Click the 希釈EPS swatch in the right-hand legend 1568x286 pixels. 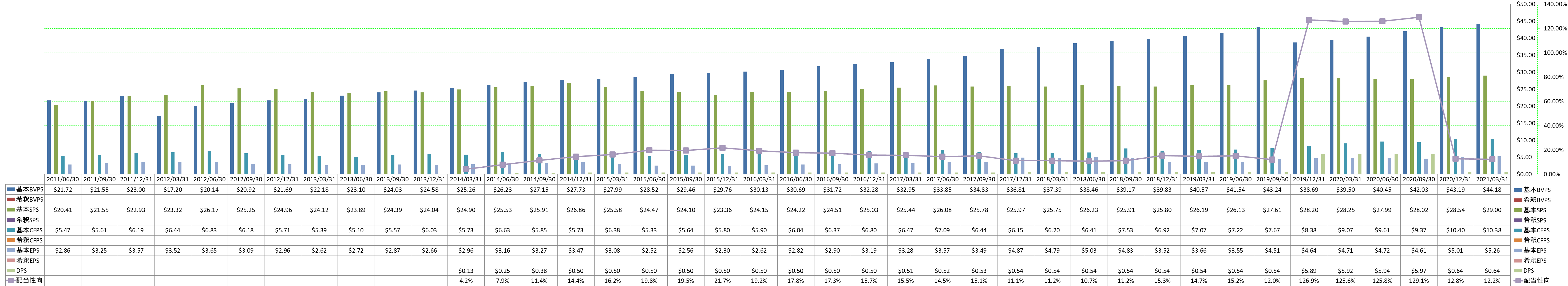pyautogui.click(x=1518, y=260)
